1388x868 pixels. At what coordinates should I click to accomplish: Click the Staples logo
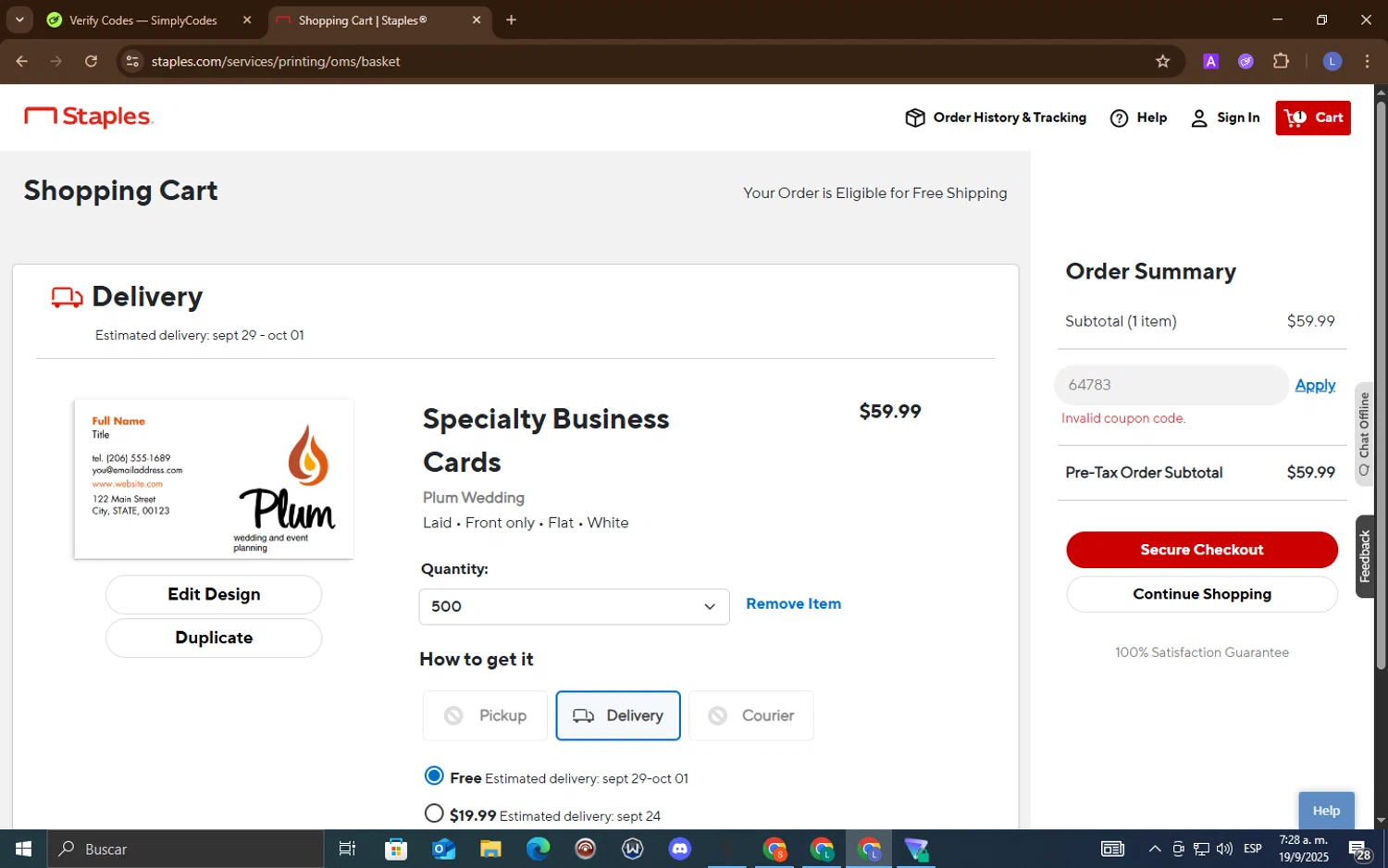click(88, 117)
